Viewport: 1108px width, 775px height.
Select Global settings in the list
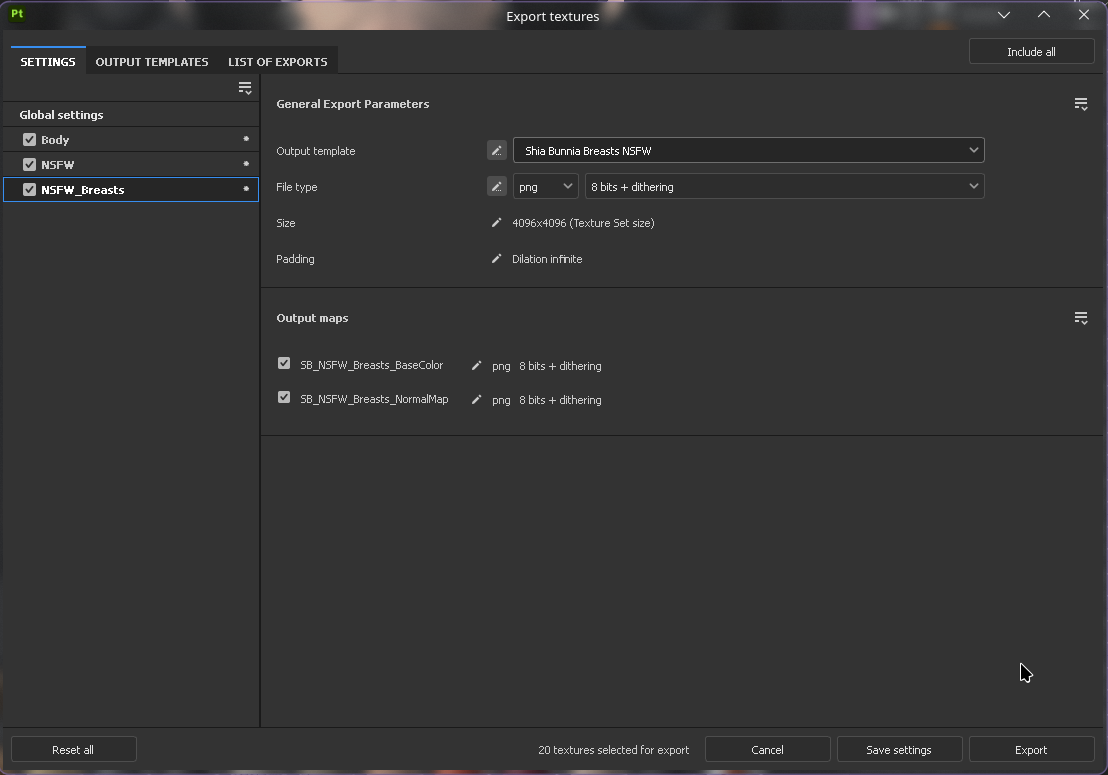point(61,115)
